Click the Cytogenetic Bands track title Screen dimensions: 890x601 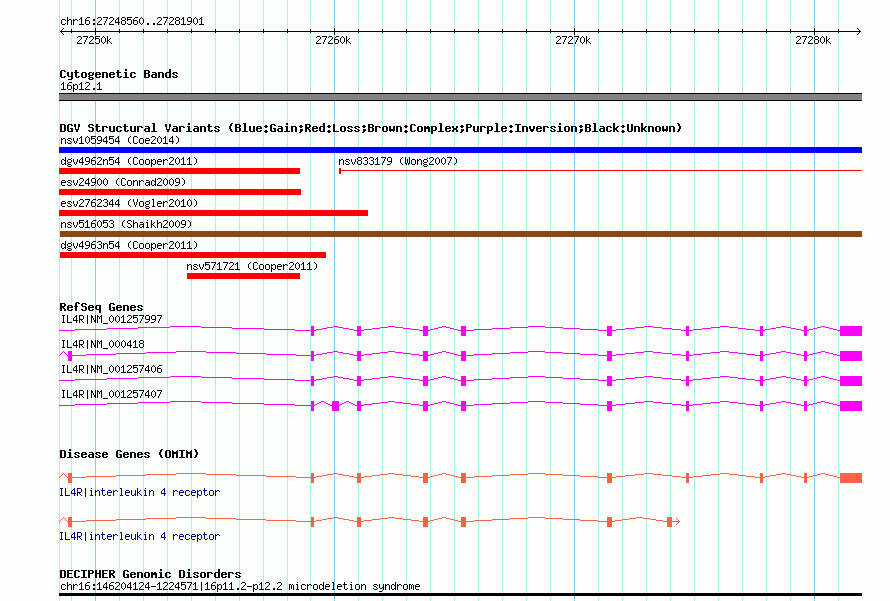click(x=119, y=74)
